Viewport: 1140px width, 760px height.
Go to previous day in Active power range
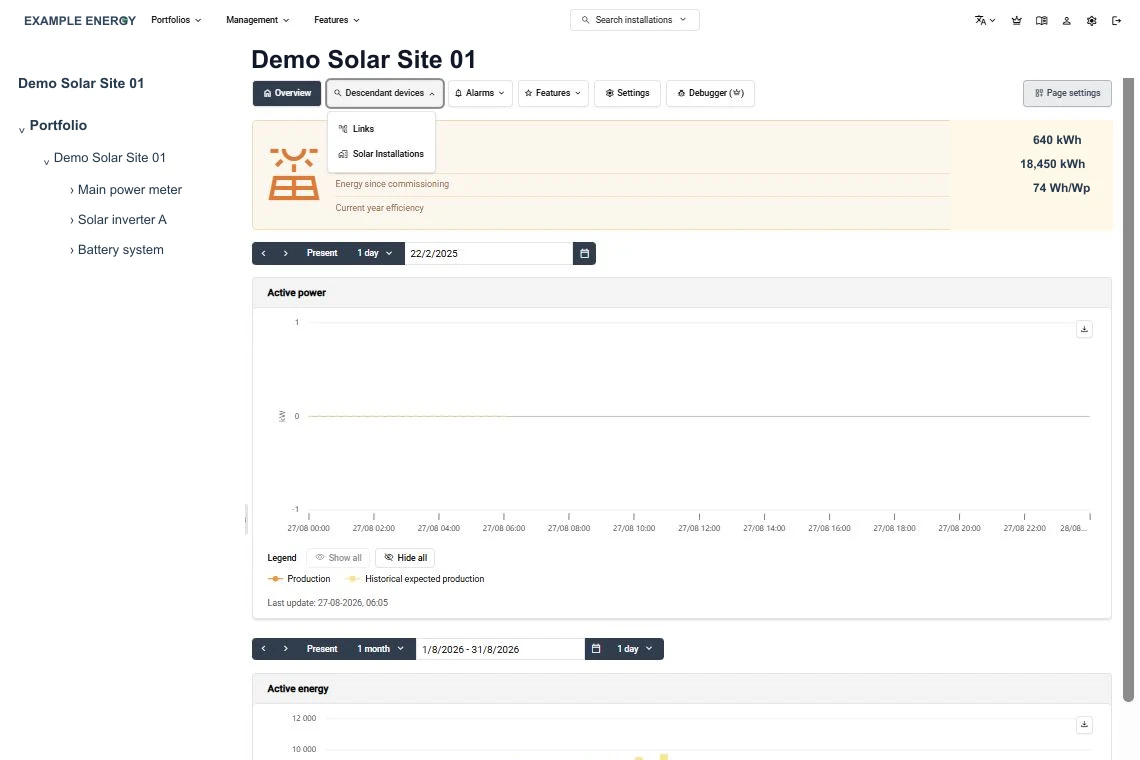point(263,253)
